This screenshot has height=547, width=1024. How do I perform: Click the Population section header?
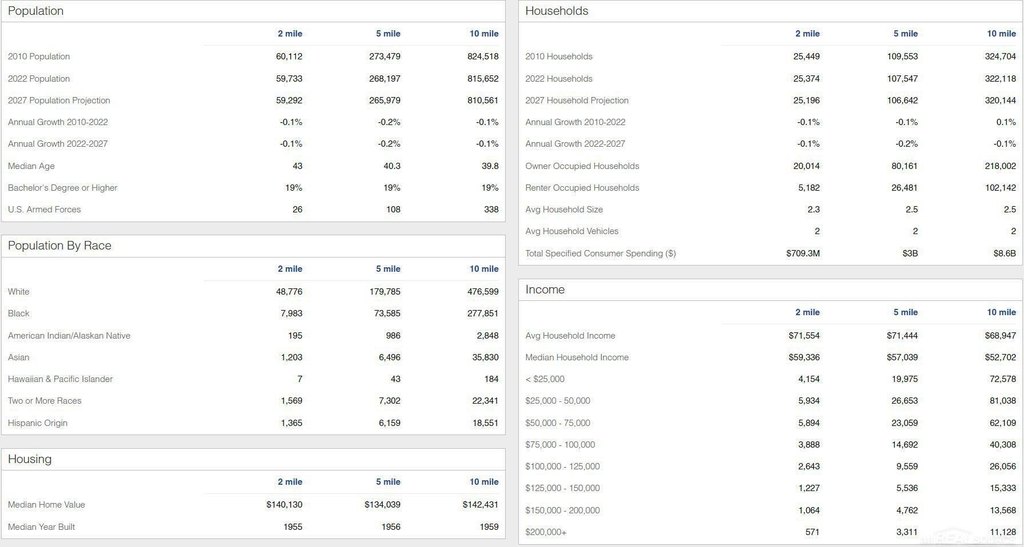point(36,11)
